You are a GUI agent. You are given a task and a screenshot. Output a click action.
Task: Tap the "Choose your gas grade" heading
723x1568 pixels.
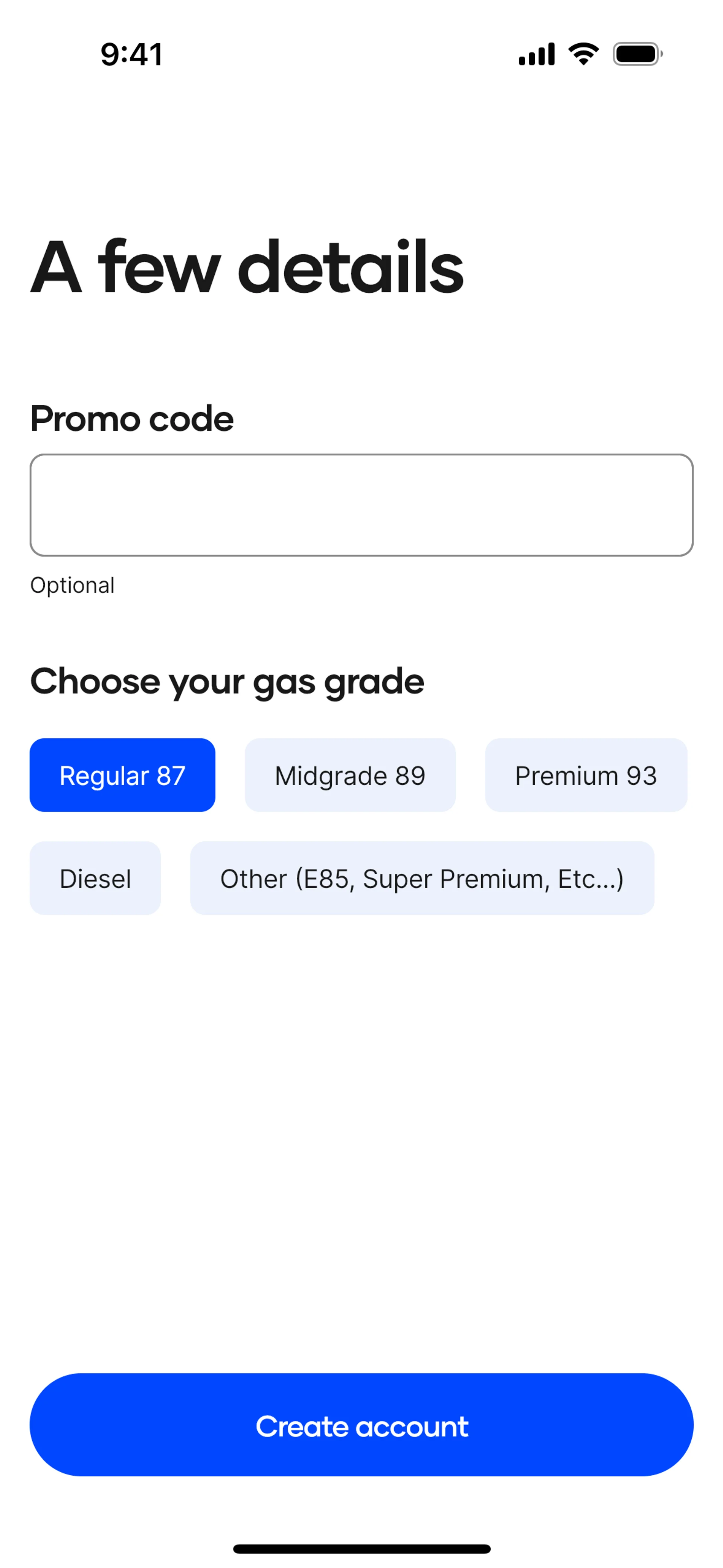[227, 681]
